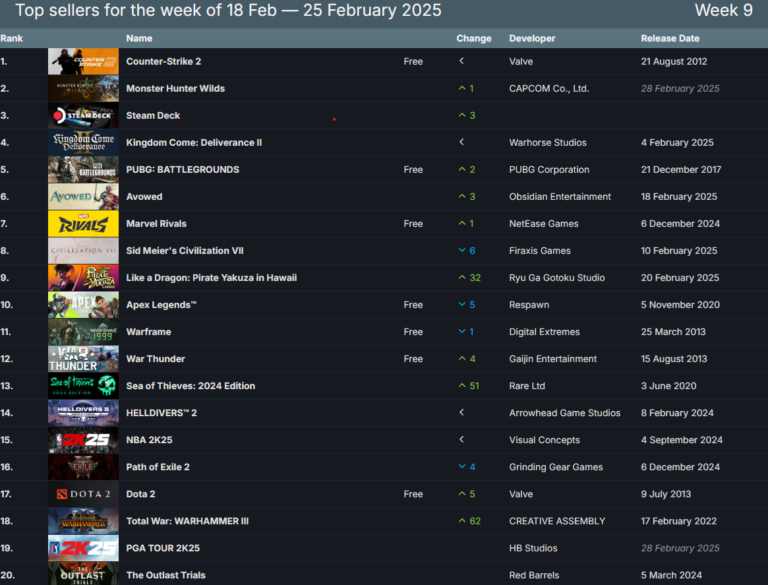The image size is (768, 585).
Task: Open the Dota 2 logo thumbnail
Action: [83, 494]
